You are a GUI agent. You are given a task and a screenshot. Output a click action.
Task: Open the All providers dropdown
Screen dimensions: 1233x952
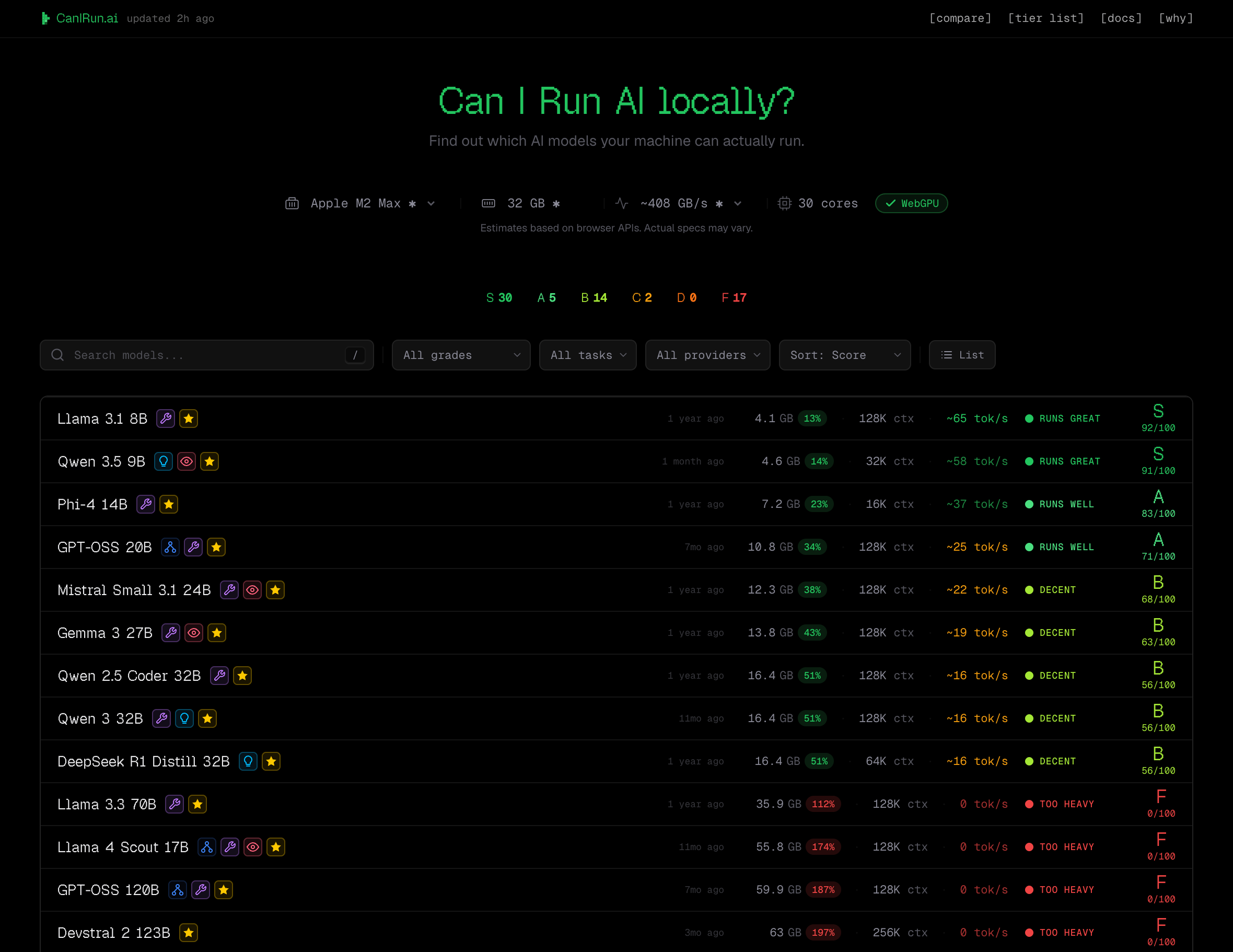click(708, 355)
